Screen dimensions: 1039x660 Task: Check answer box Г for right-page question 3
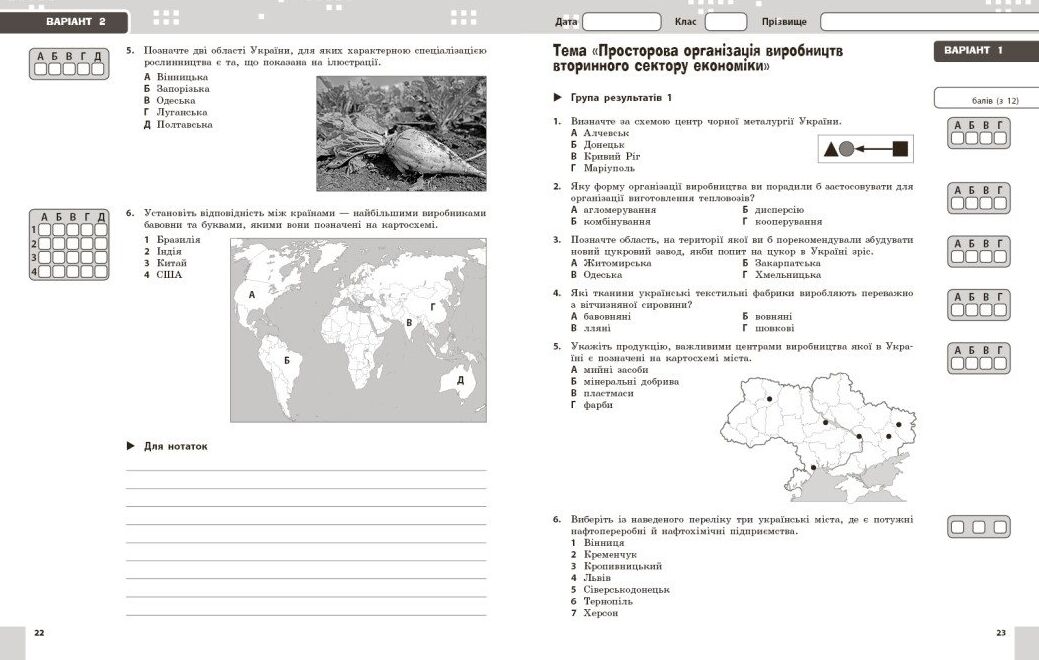1000,256
